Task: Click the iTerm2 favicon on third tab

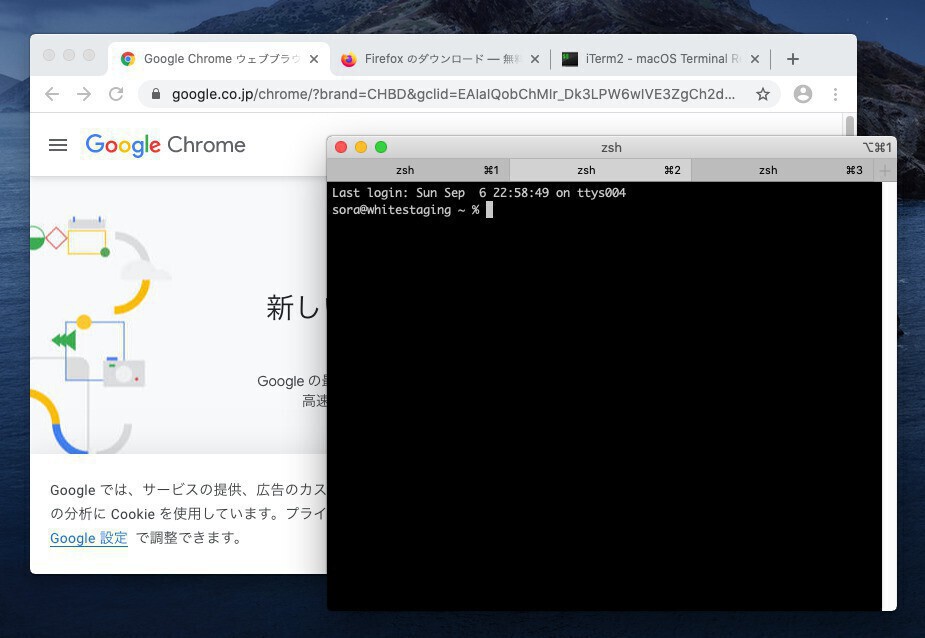Action: point(569,59)
